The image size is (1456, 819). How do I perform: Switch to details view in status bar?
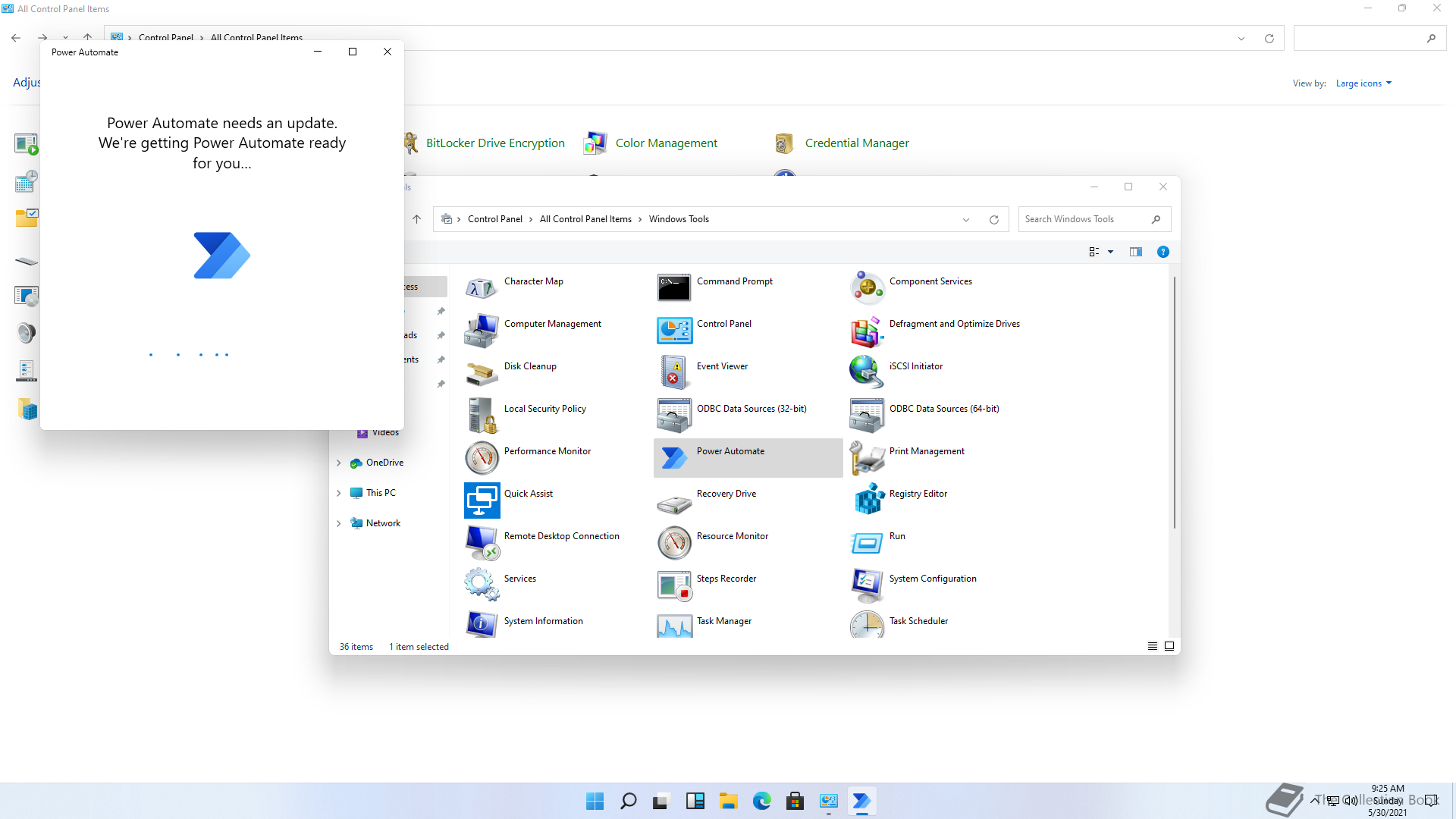click(1153, 646)
